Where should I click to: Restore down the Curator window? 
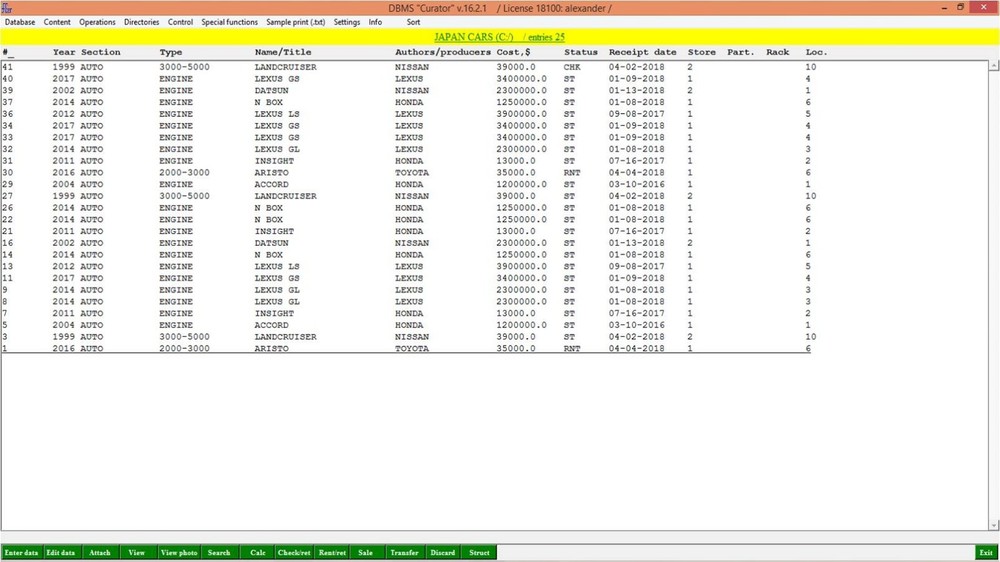[960, 7]
